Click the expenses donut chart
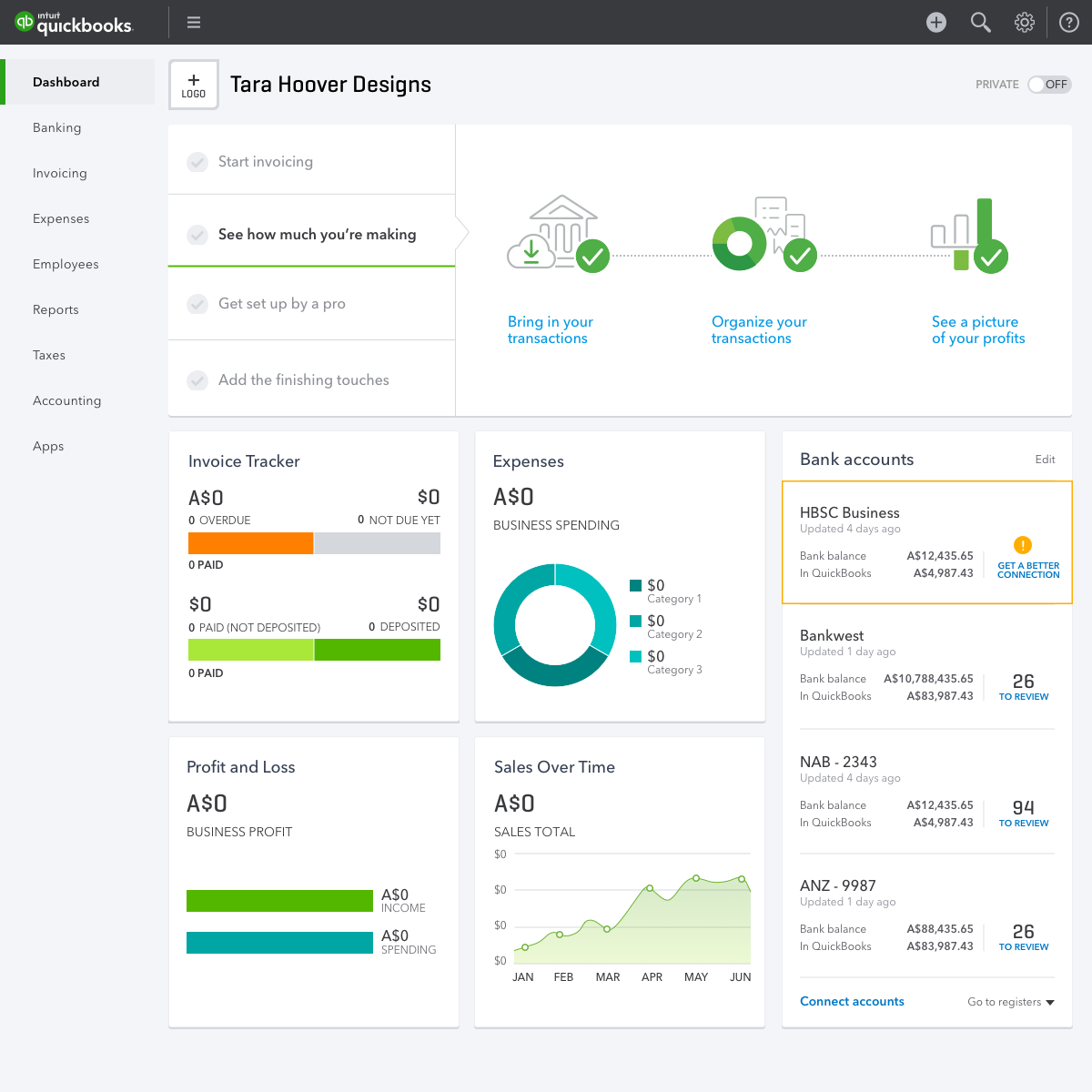 point(555,625)
